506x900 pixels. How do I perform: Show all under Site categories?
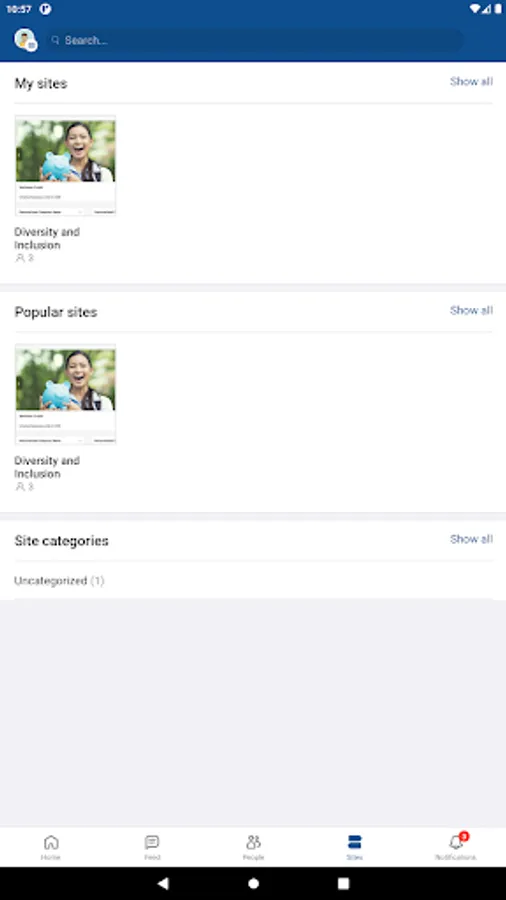point(471,539)
